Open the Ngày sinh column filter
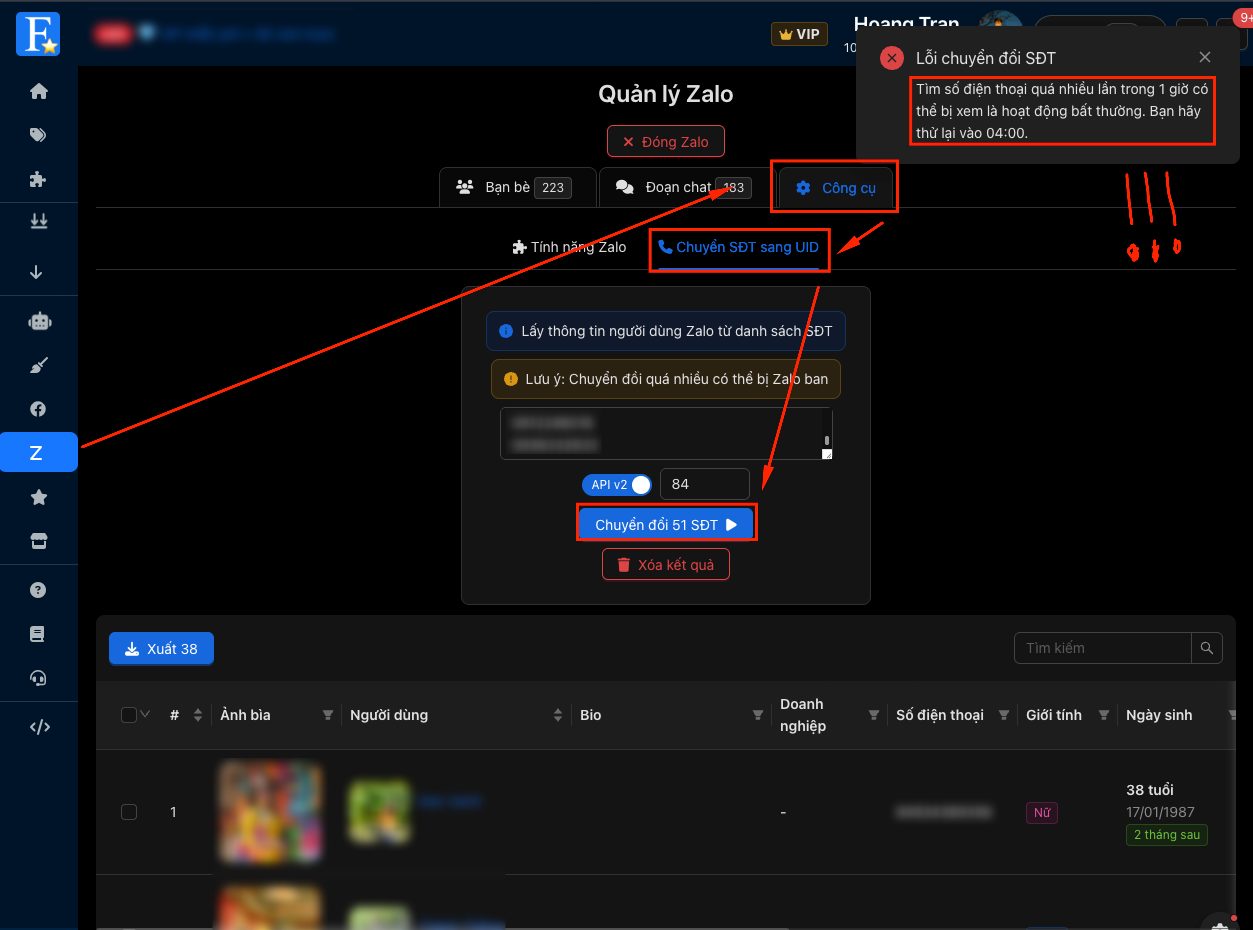1253x930 pixels. pyautogui.click(x=1231, y=715)
